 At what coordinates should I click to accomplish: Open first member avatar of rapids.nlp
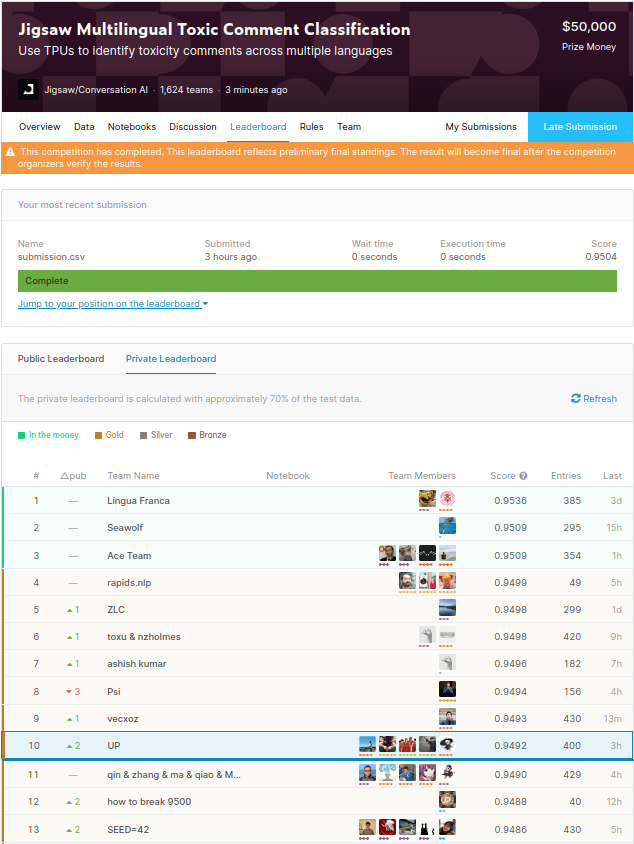[x=407, y=580]
